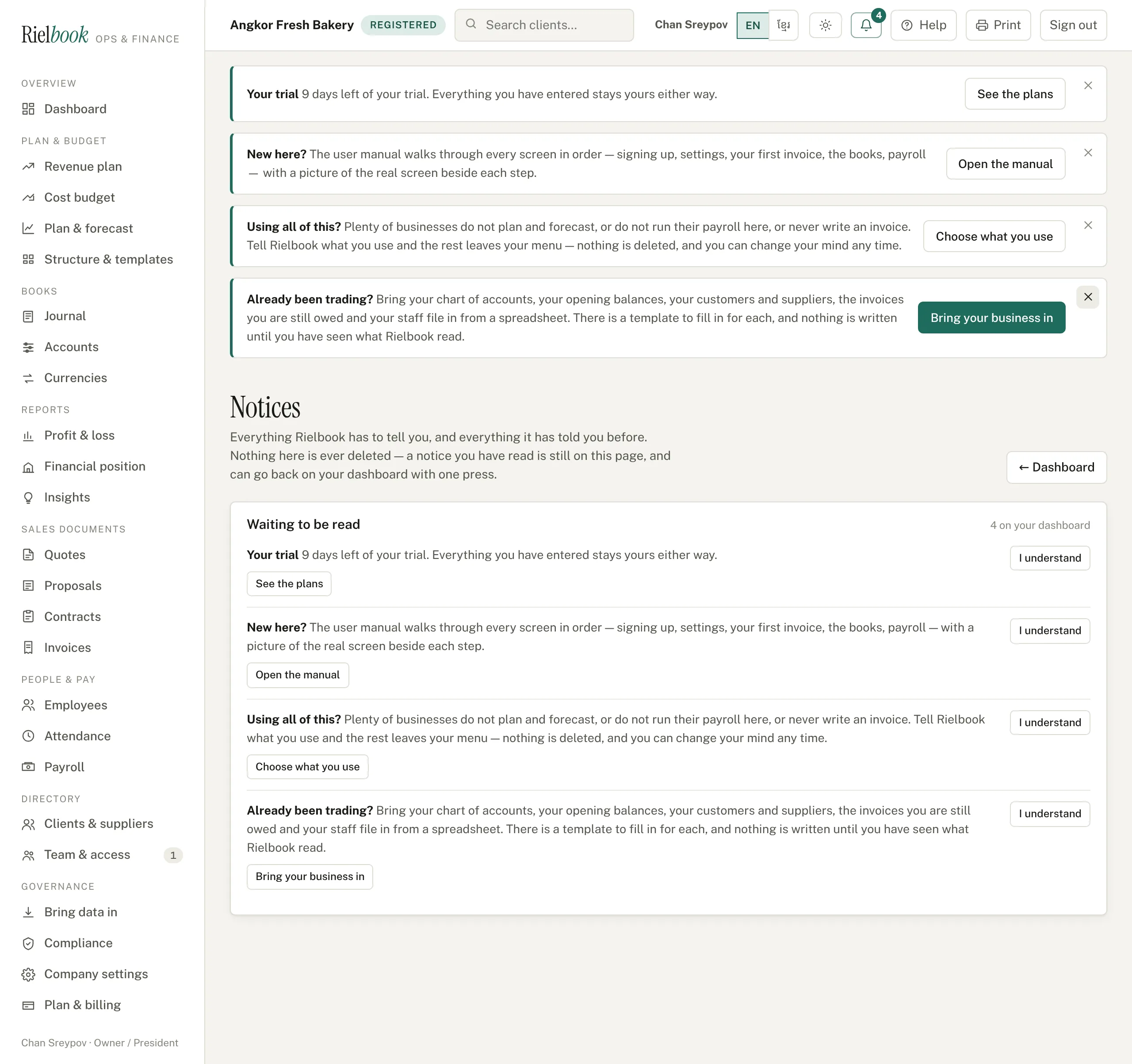Open Plan & forecast
The width and height of the screenshot is (1132, 1064).
tap(102, 228)
